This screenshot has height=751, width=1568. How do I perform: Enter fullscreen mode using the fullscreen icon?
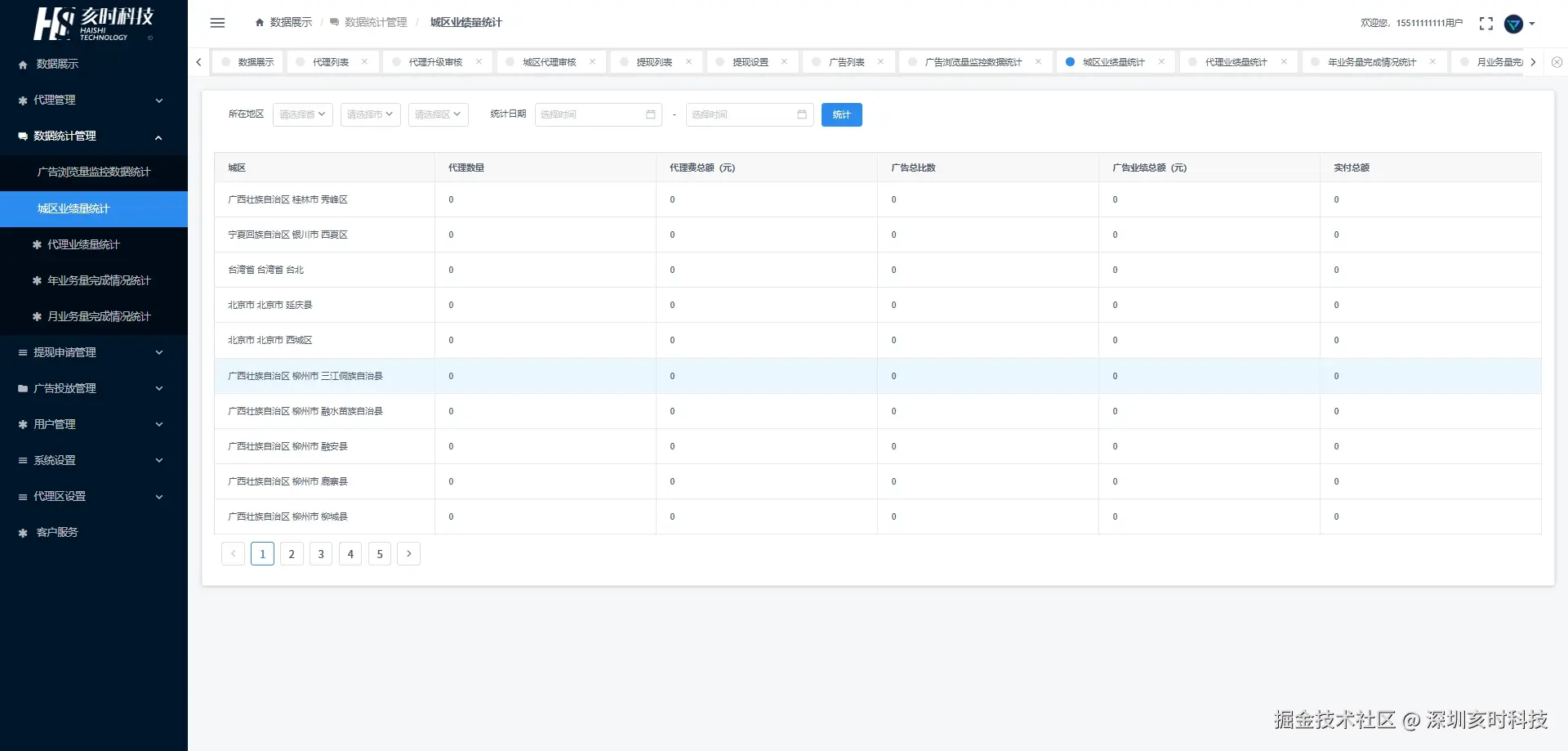click(1486, 24)
